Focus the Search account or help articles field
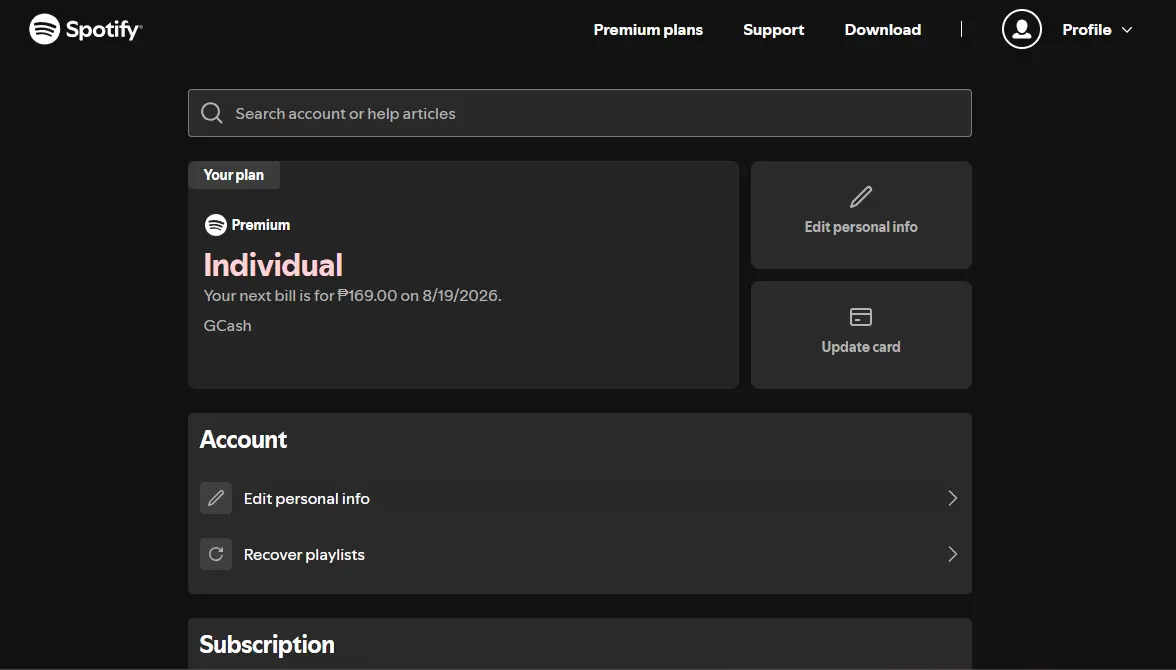Viewport: 1176px width, 670px height. tap(580, 113)
